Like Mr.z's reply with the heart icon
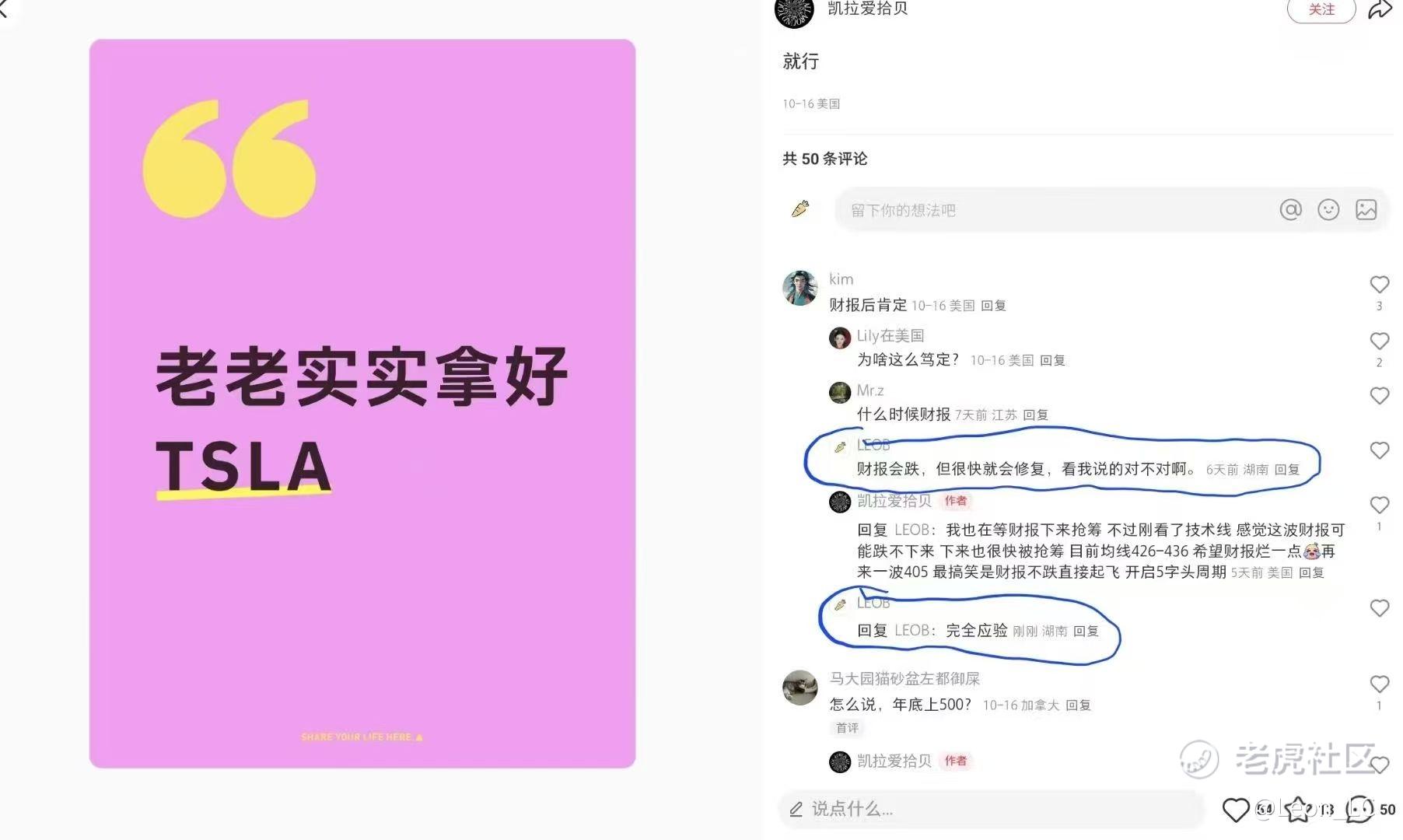1403x840 pixels. click(1379, 396)
